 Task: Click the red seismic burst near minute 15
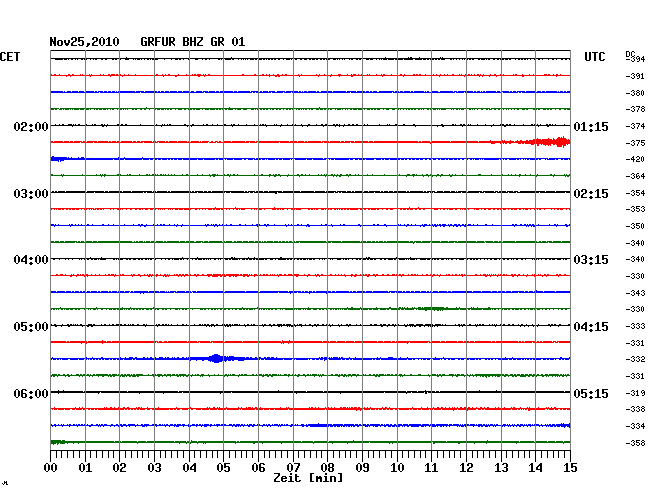coord(549,142)
